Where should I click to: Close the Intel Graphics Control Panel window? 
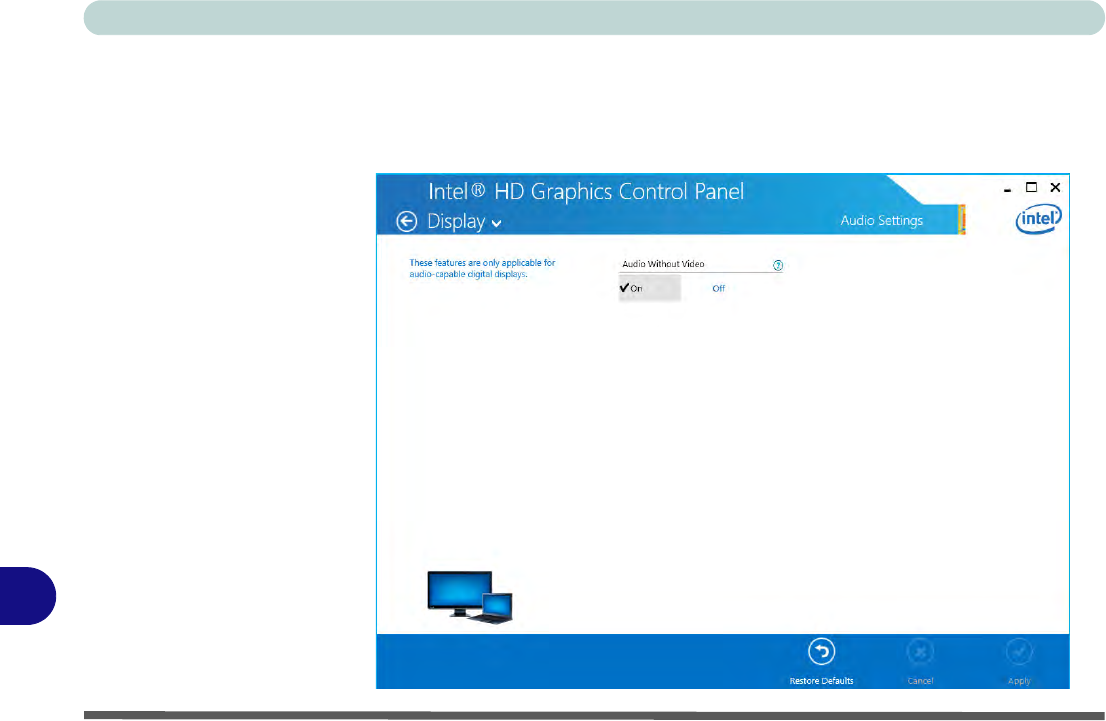(x=1055, y=187)
